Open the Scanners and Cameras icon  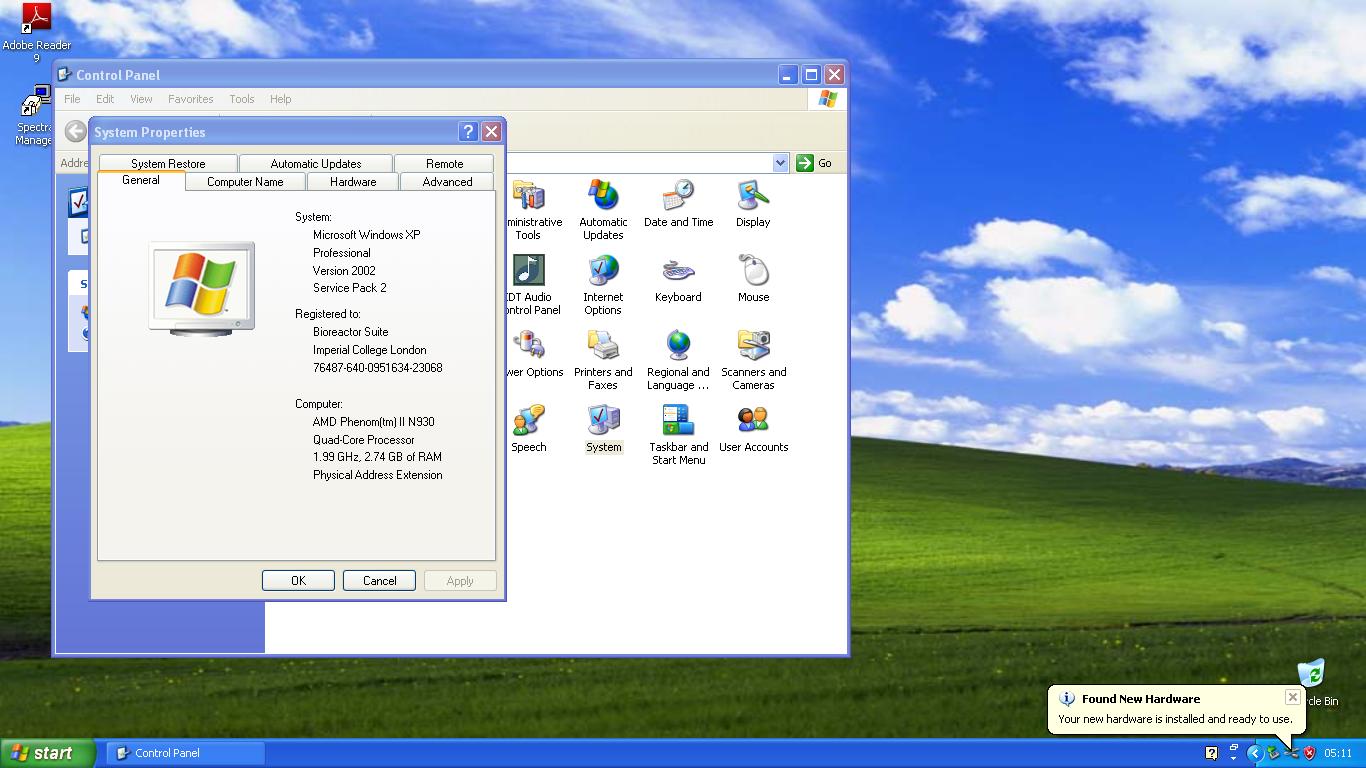click(x=753, y=360)
